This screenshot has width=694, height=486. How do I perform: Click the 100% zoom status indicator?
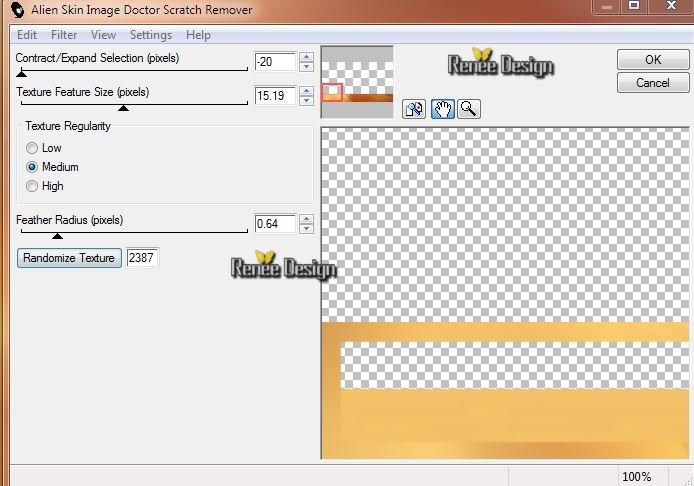coord(636,477)
